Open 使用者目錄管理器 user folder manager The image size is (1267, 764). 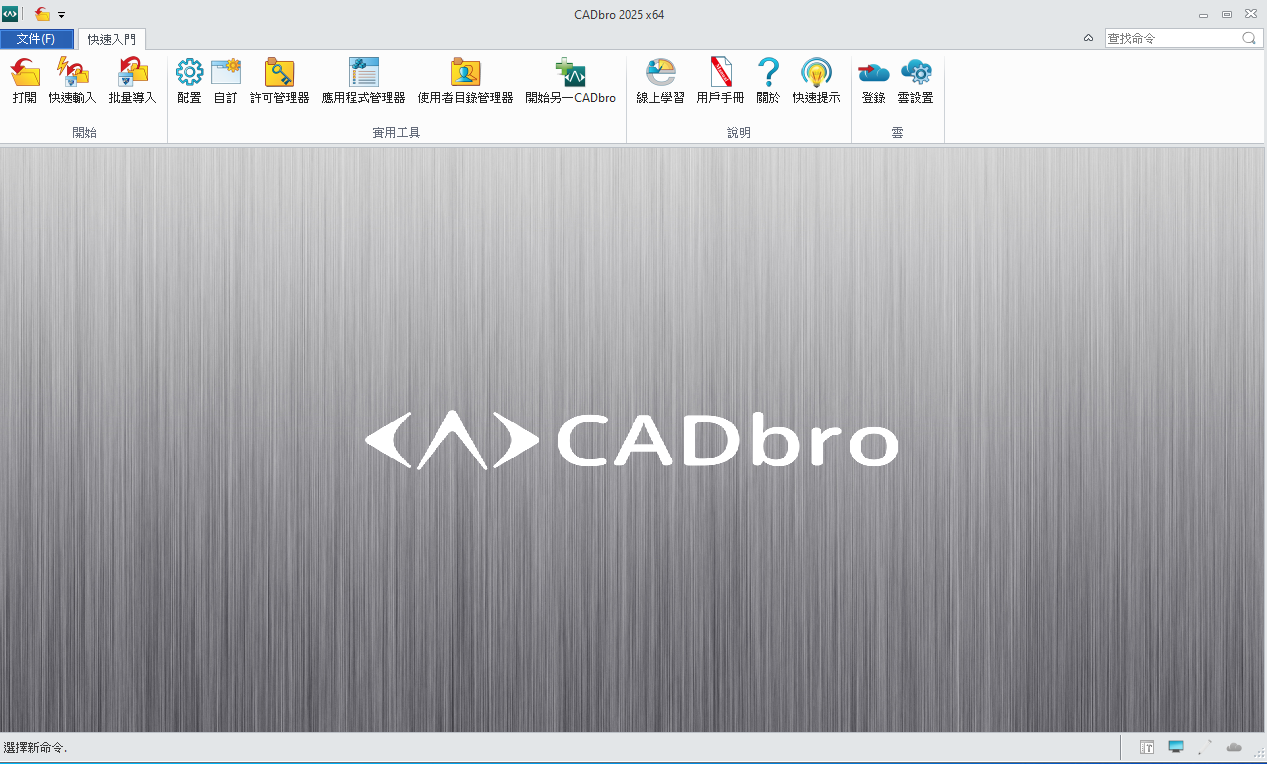(x=465, y=80)
